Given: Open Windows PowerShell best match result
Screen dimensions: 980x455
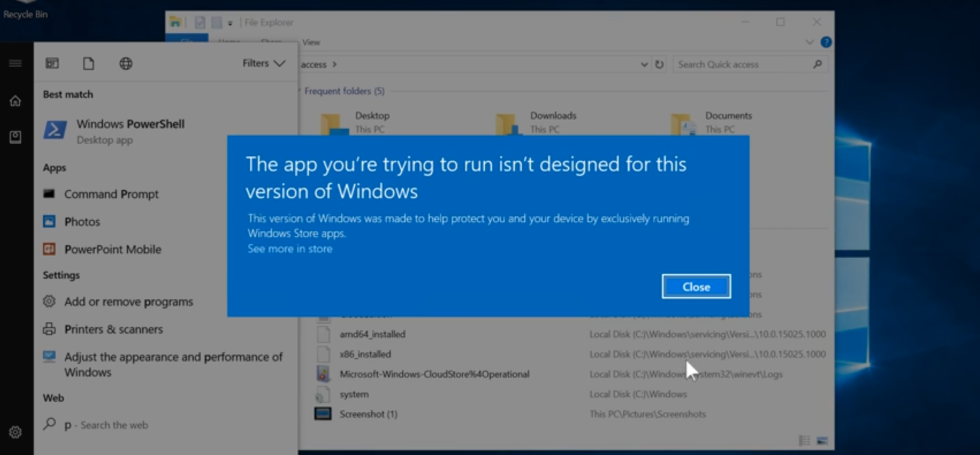Looking at the screenshot, I should tap(130, 131).
